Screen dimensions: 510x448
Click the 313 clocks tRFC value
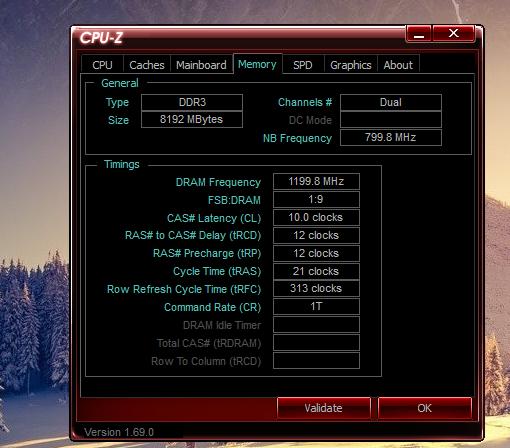click(316, 288)
